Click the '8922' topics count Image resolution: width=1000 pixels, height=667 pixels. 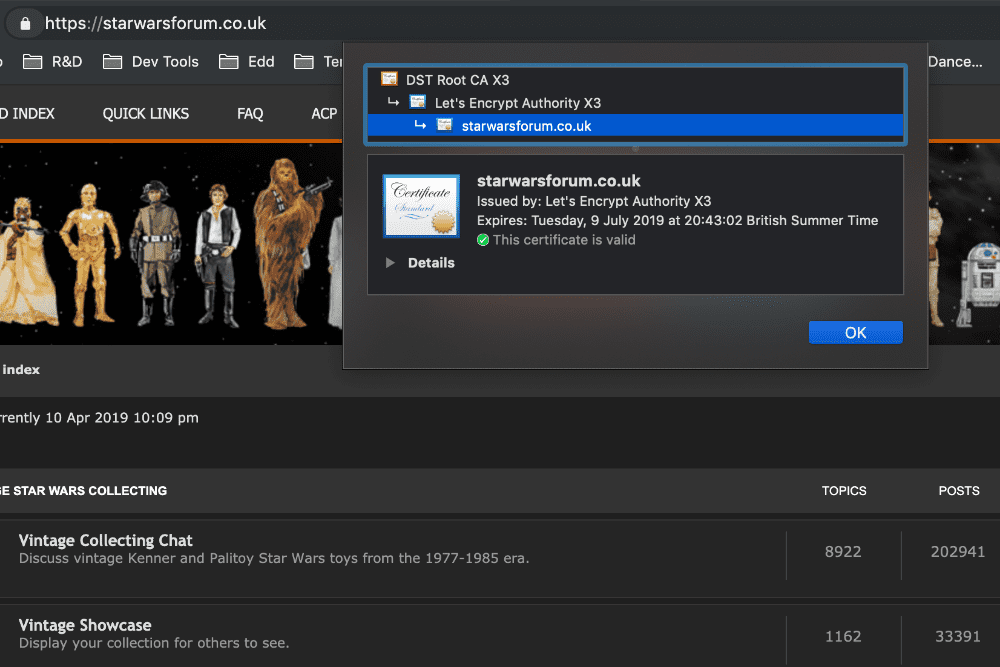pyautogui.click(x=843, y=552)
